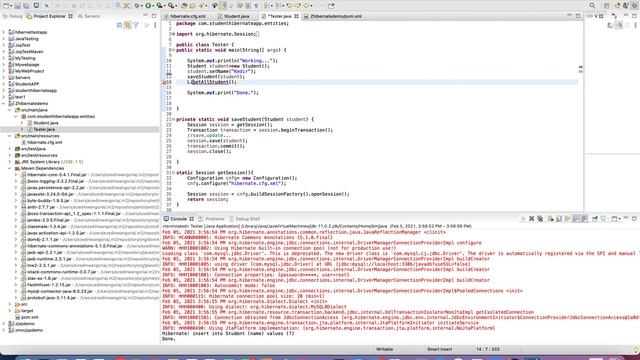The height and width of the screenshot is (360, 640).
Task: Select hibernate-core-5.4.1.Final.jar dependency
Action: [x=57, y=175]
